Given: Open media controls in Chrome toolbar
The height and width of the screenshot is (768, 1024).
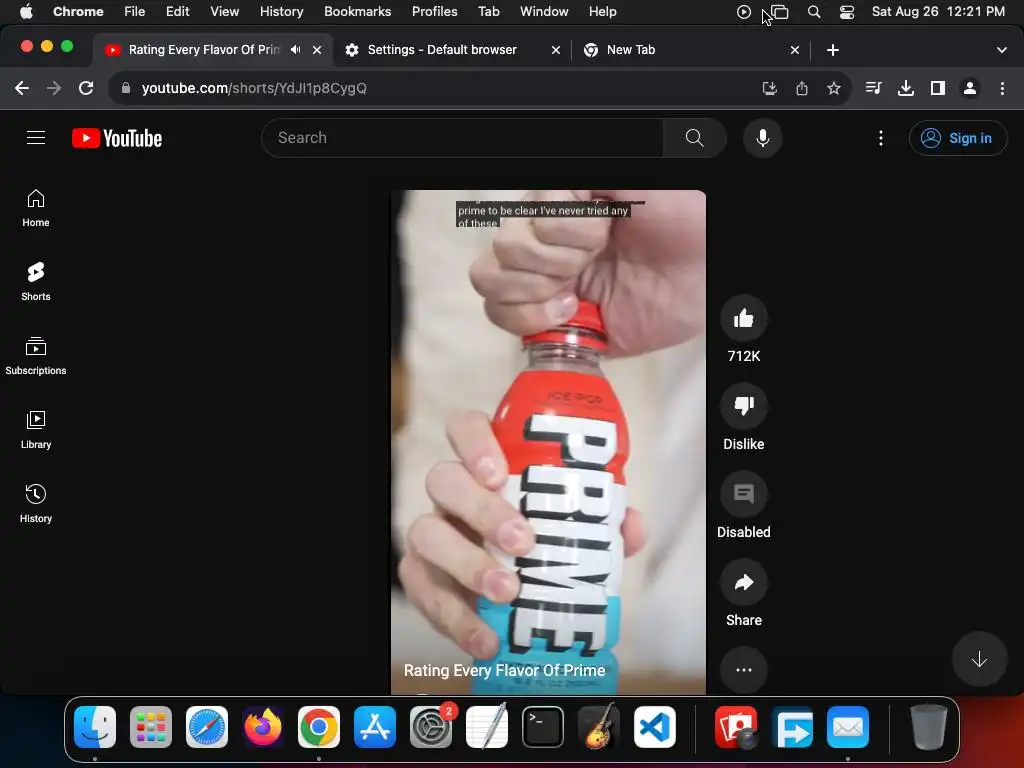Looking at the screenshot, I should coord(873,88).
